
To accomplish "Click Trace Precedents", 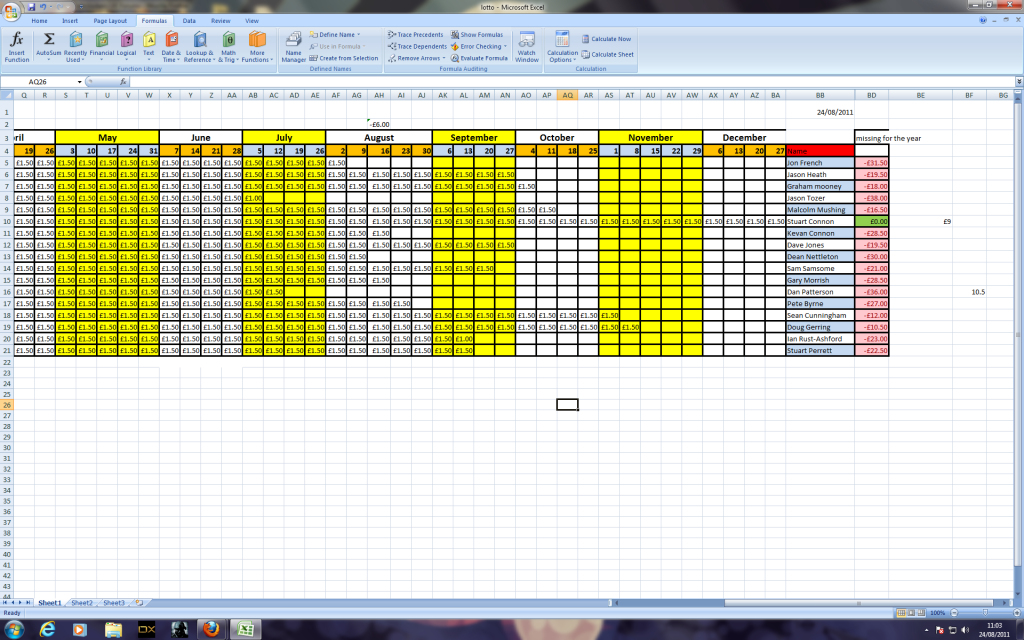I will point(415,34).
